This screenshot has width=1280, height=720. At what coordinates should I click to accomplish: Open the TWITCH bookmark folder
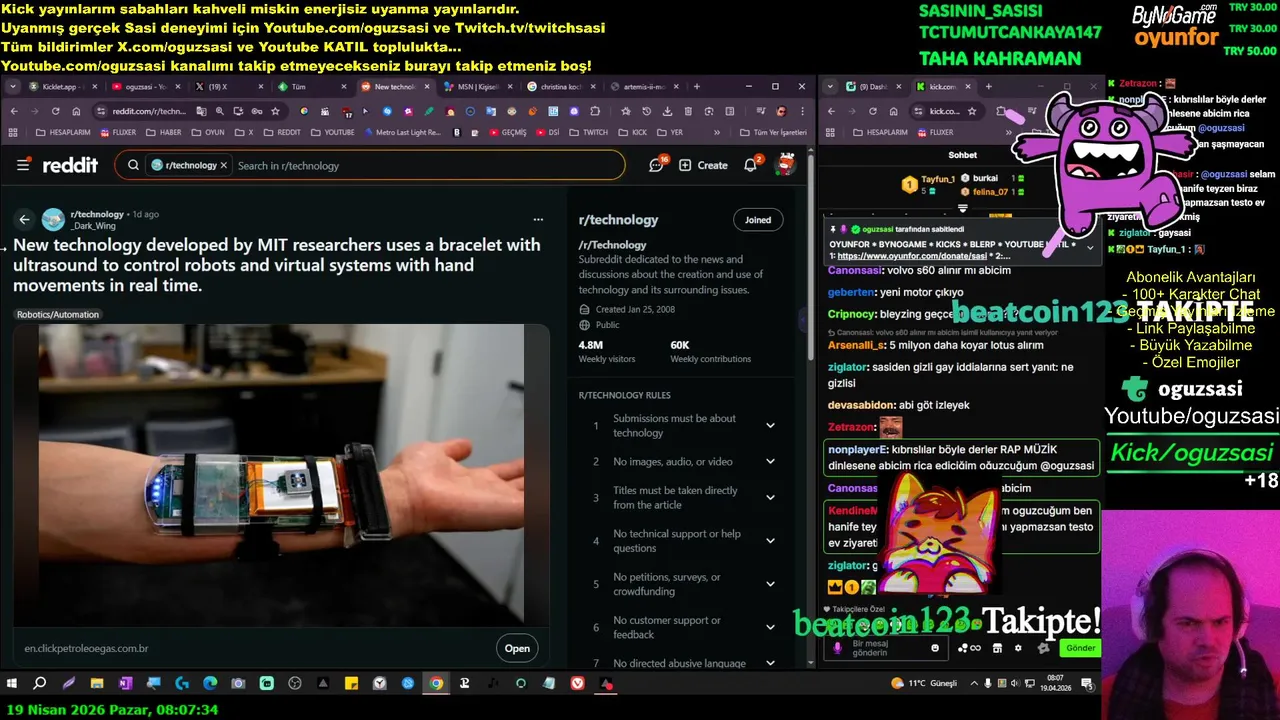[589, 132]
